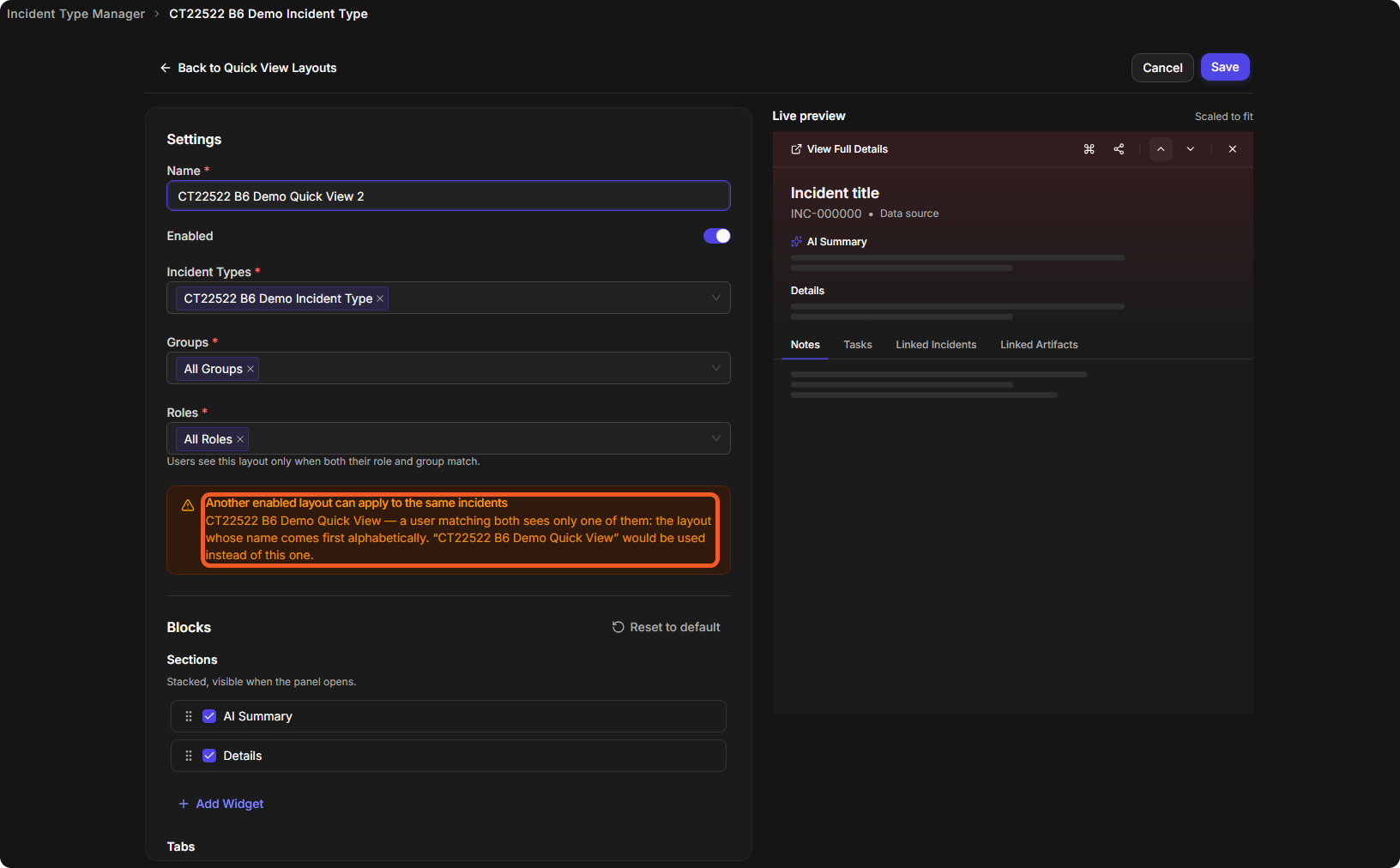Switch to the Notes tab in the preview
The width and height of the screenshot is (1400, 868).
pyautogui.click(x=806, y=345)
